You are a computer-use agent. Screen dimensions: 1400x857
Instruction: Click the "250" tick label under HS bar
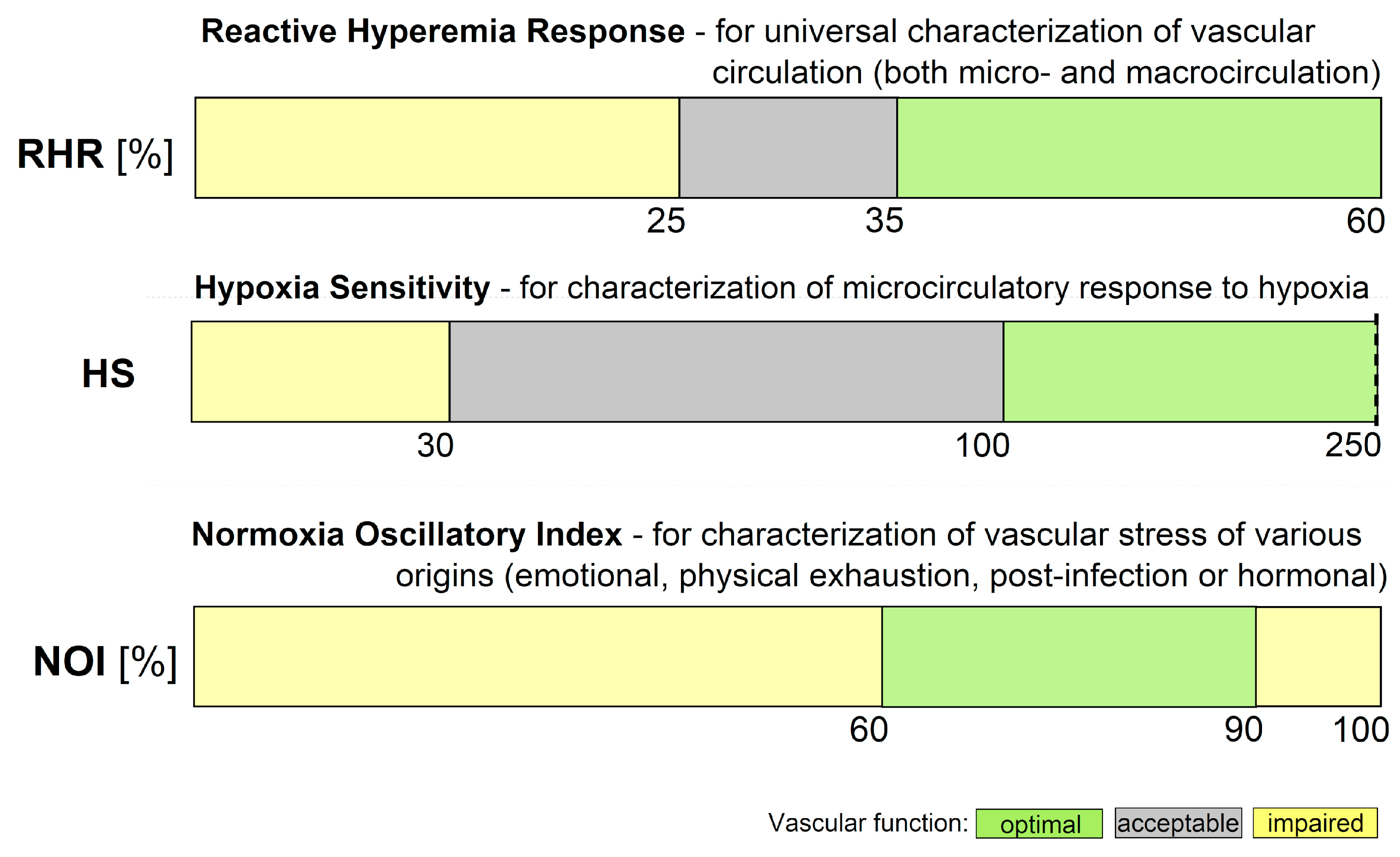pos(1352,445)
